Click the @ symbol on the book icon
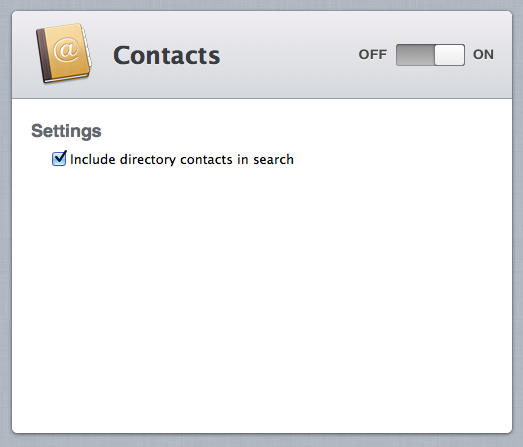523x447 pixels. pos(67,50)
